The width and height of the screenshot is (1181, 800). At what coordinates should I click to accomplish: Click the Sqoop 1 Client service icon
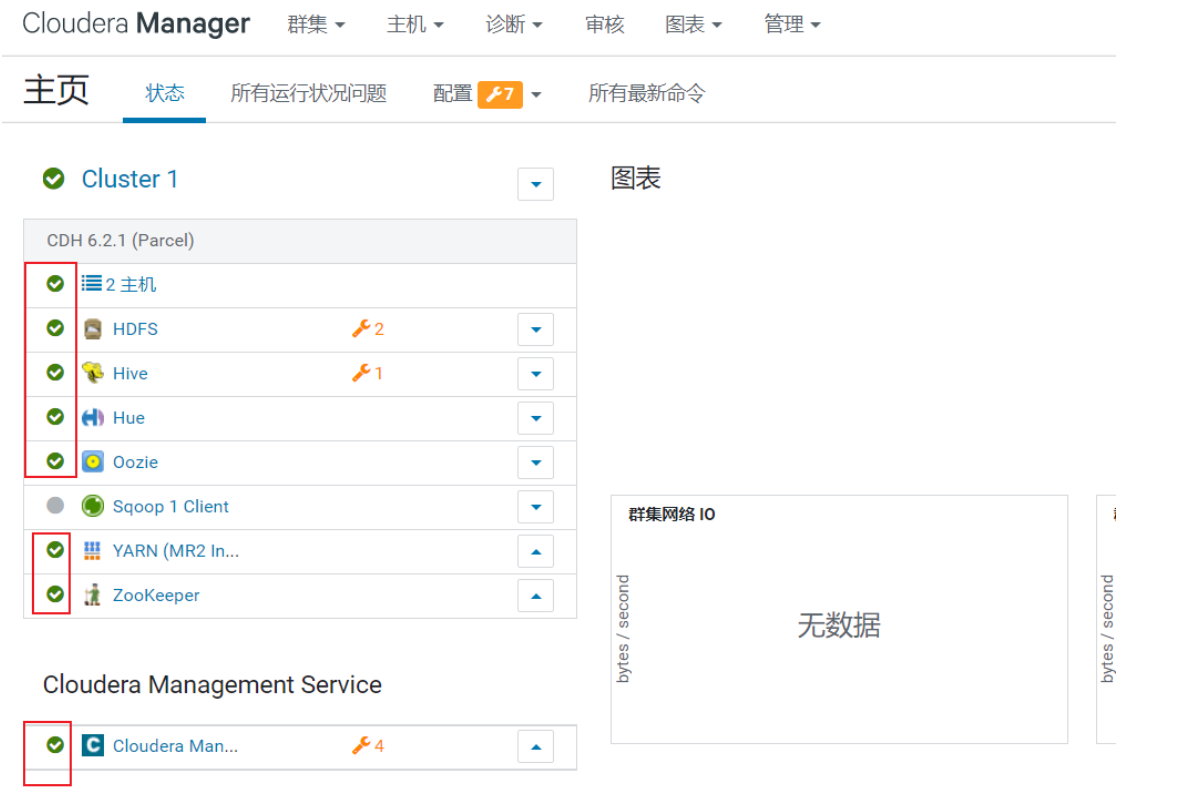coord(93,506)
